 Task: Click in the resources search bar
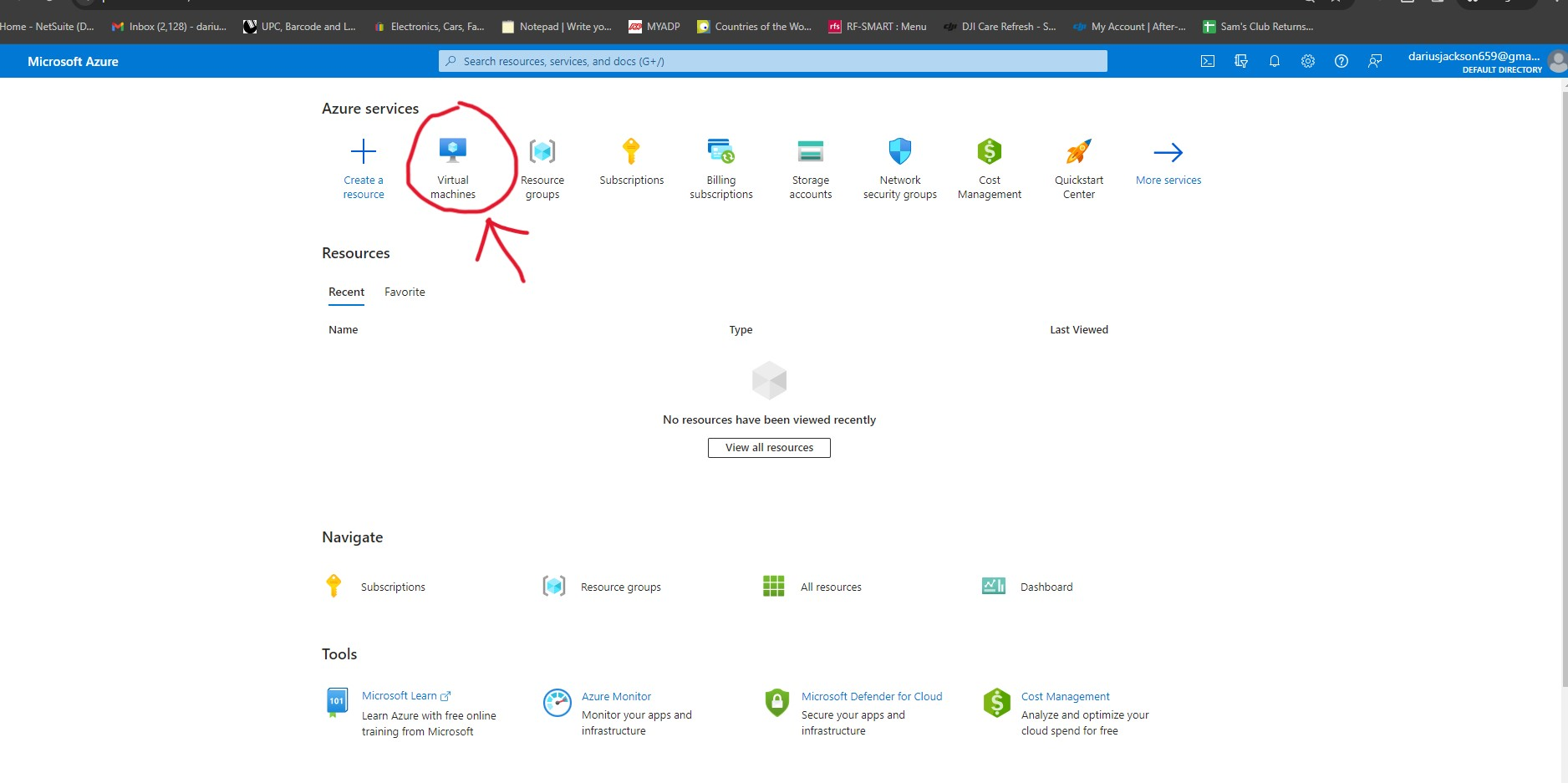tap(771, 60)
